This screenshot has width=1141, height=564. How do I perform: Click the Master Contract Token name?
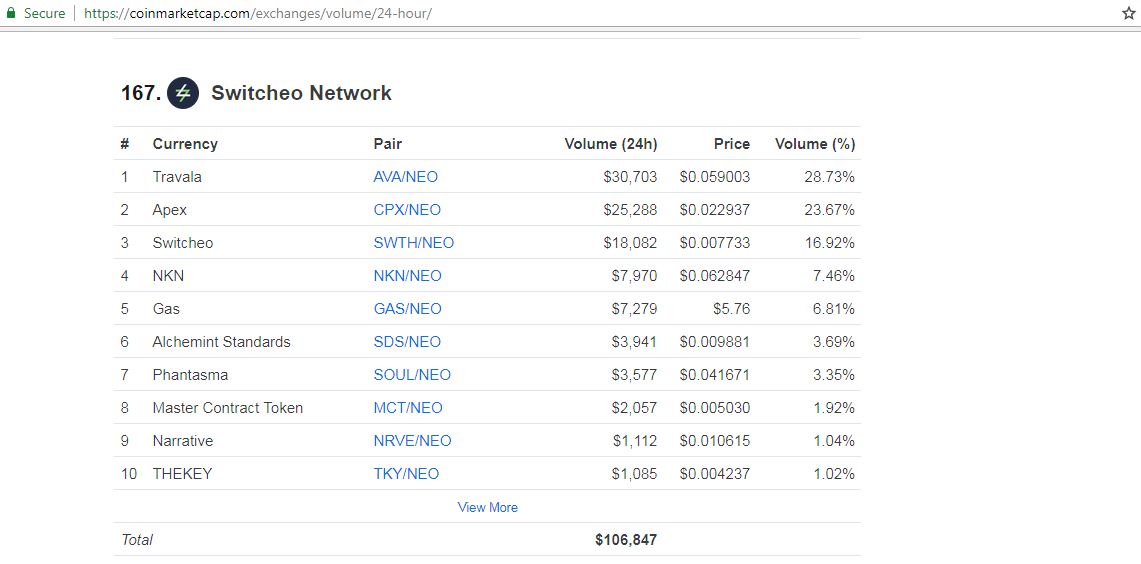tap(228, 408)
